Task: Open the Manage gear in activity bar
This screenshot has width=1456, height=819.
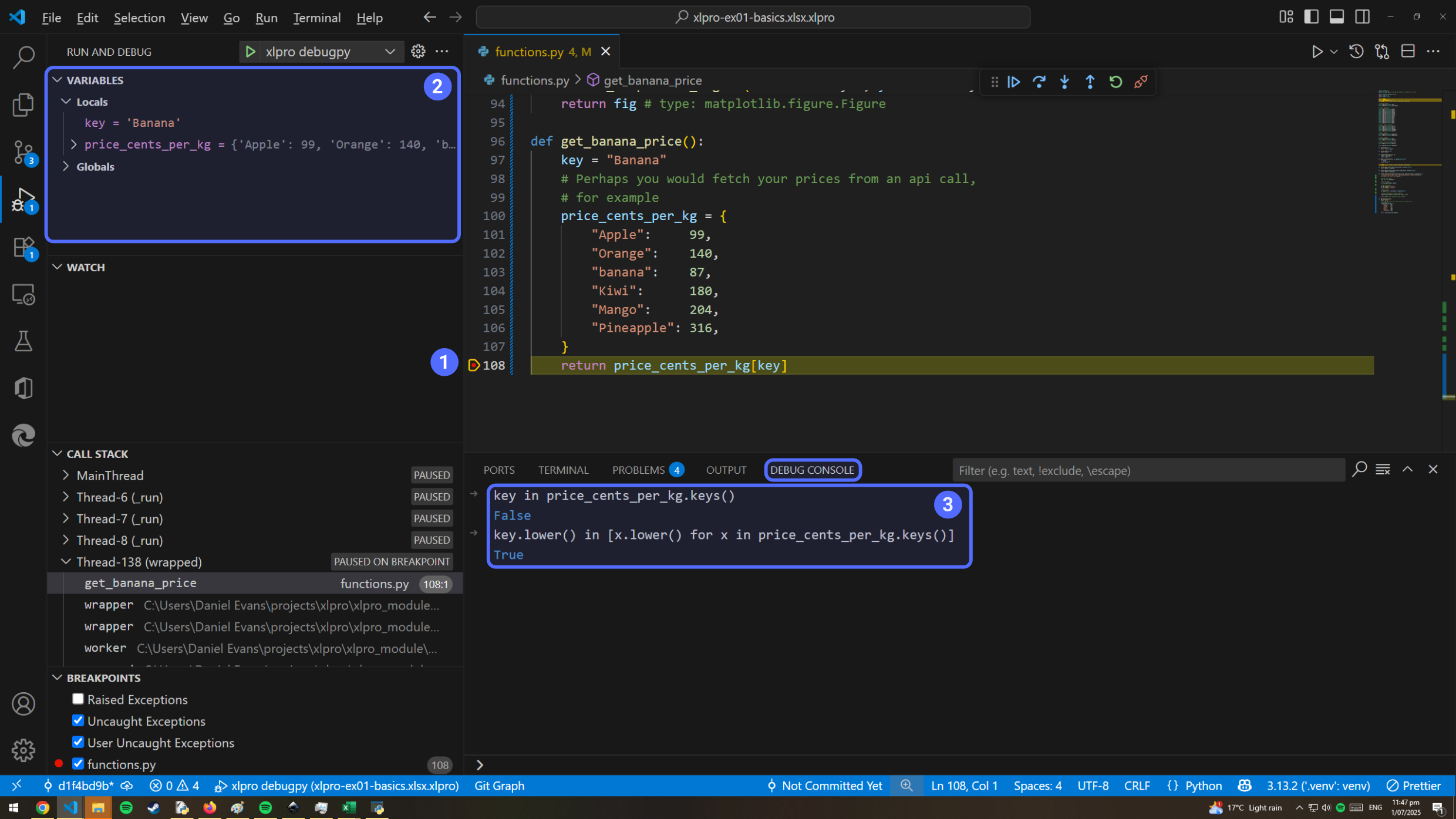Action: (x=23, y=750)
